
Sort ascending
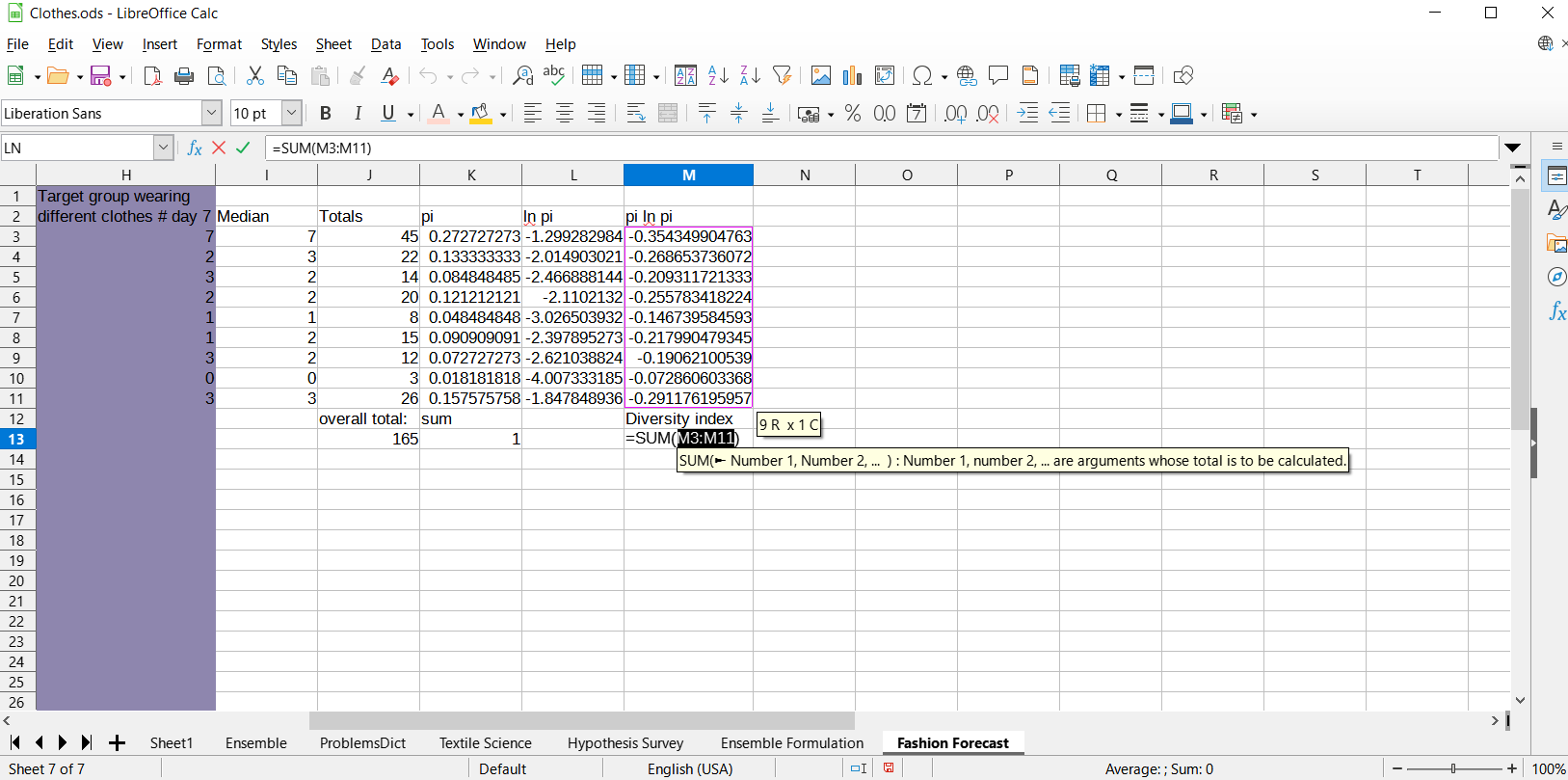pyautogui.click(x=718, y=75)
